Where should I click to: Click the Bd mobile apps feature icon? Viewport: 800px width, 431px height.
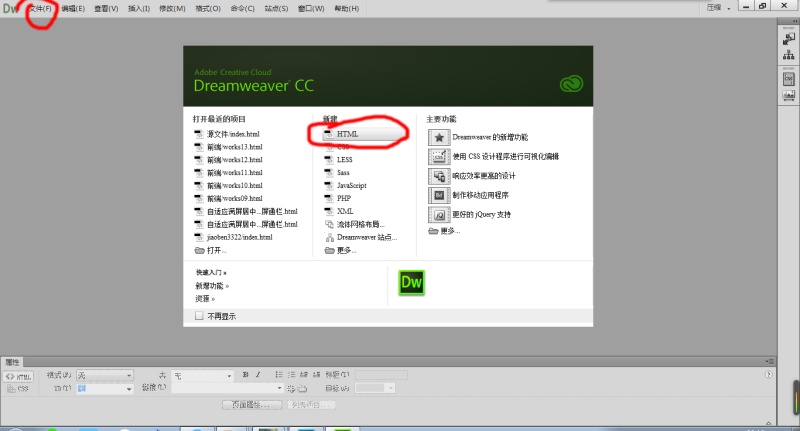pos(439,195)
